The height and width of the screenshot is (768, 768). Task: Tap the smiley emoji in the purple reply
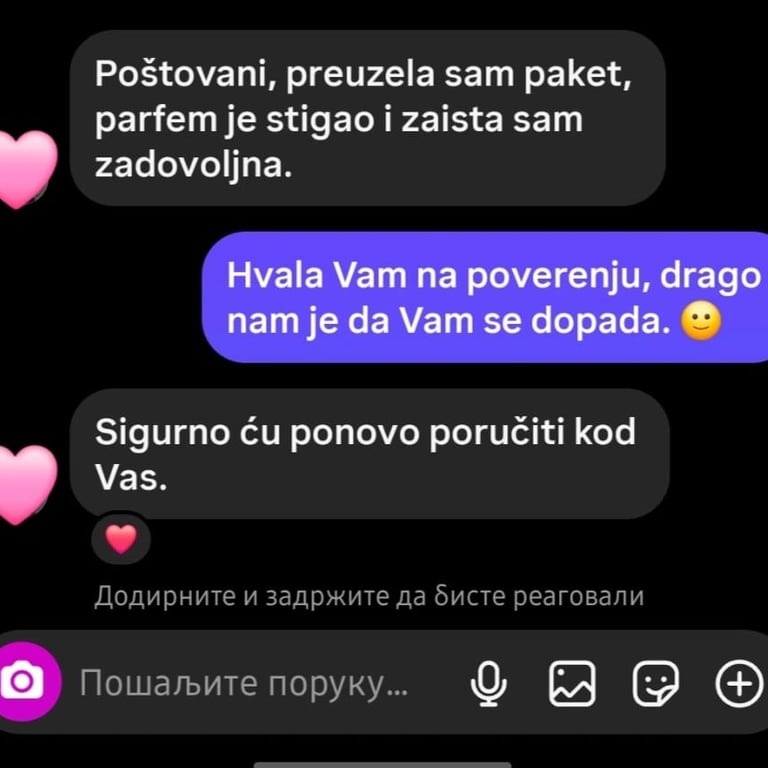click(701, 322)
